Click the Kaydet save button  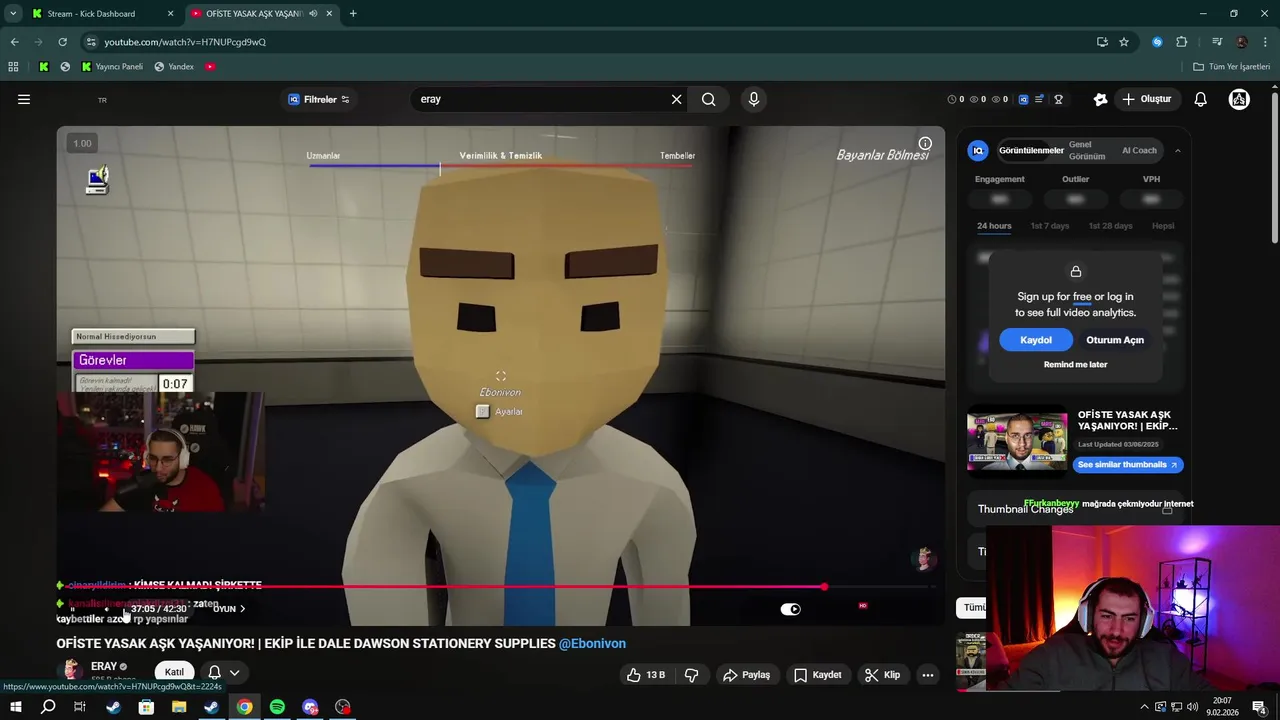coord(817,675)
